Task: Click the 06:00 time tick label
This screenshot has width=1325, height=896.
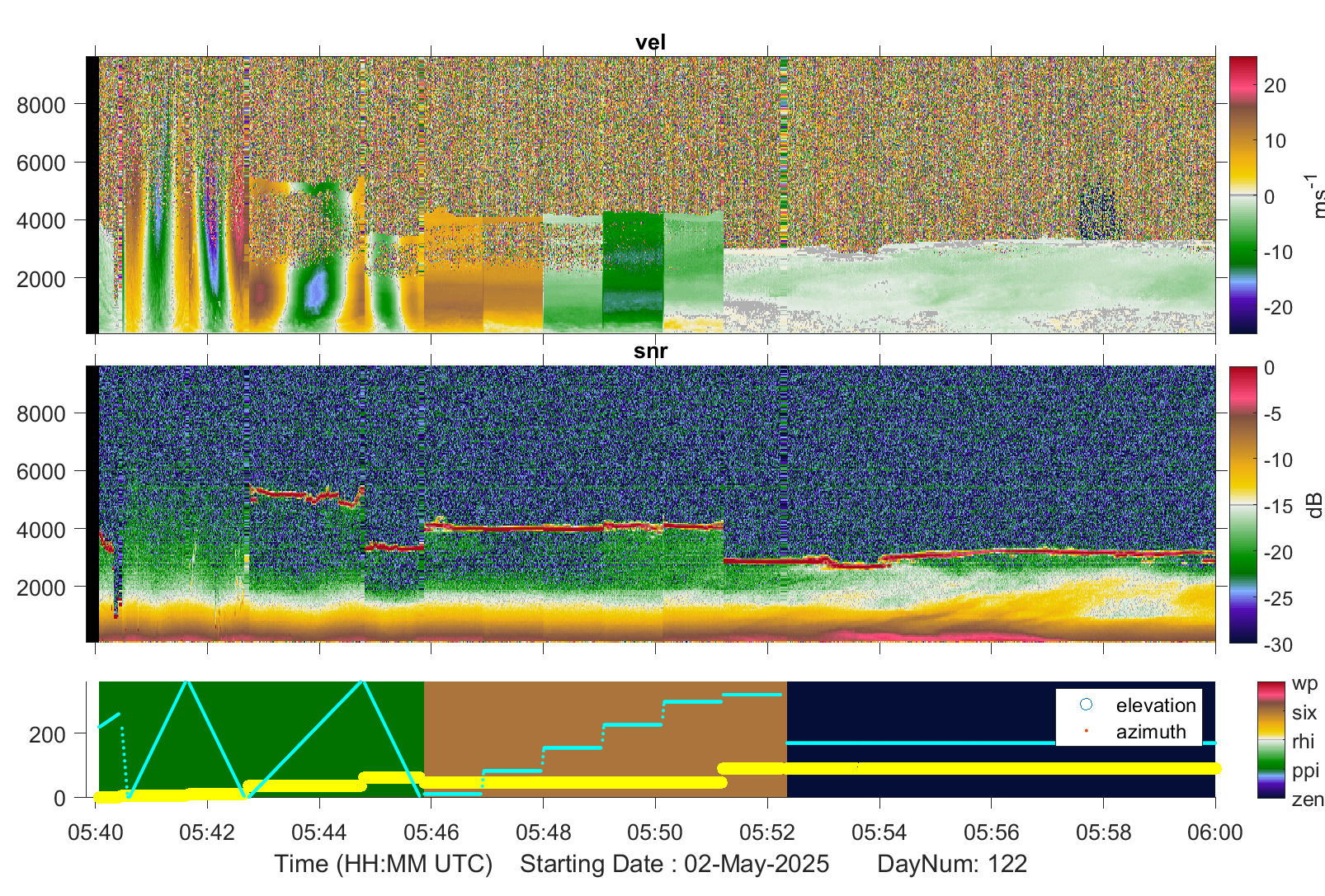Action: 1215,832
